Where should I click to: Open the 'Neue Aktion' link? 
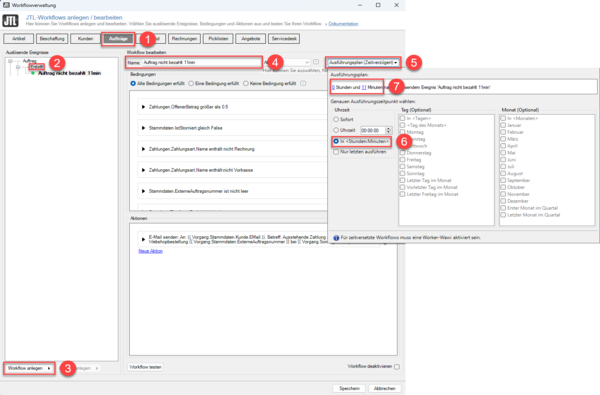click(x=150, y=251)
